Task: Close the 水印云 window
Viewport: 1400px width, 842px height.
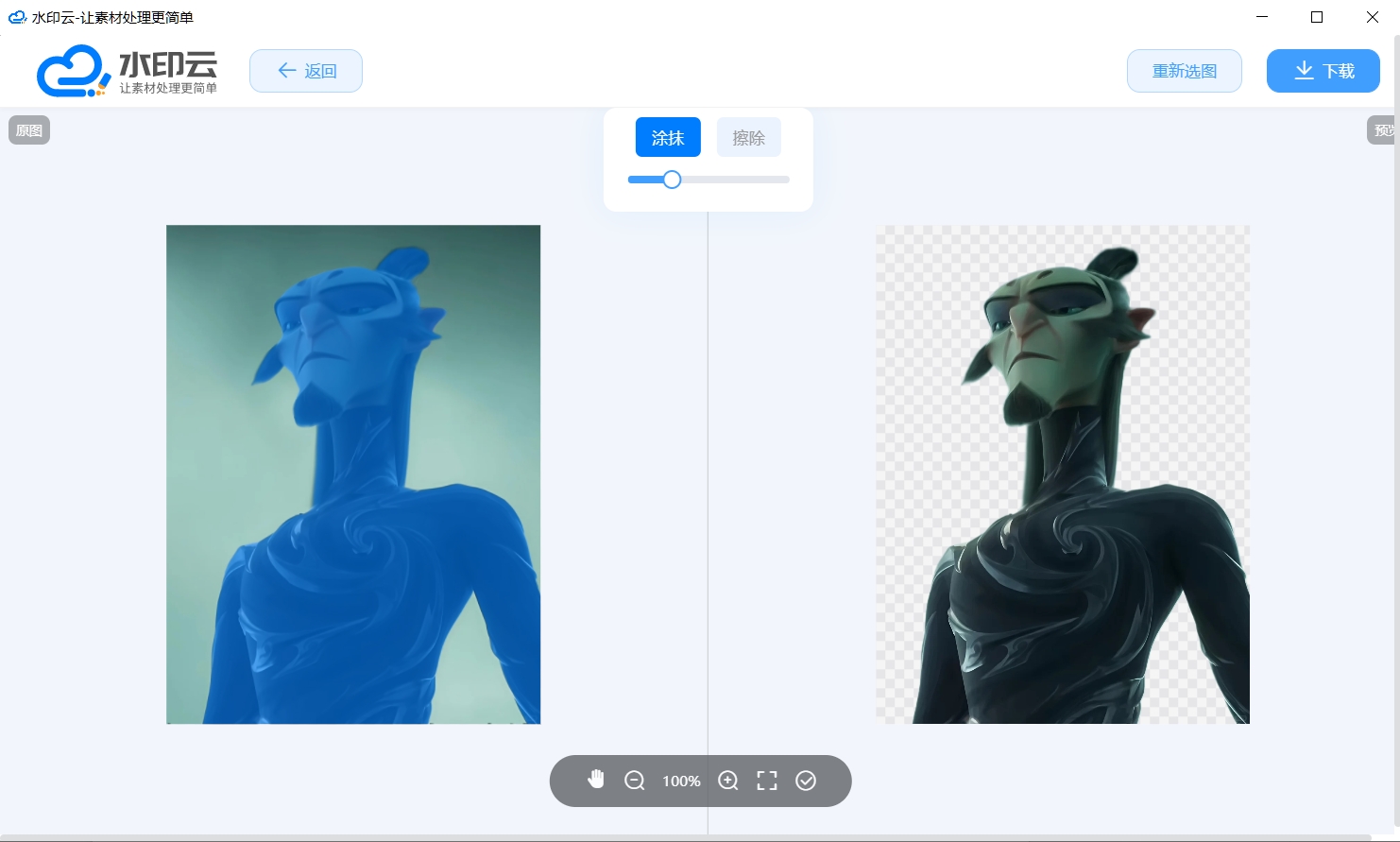Action: click(x=1373, y=17)
